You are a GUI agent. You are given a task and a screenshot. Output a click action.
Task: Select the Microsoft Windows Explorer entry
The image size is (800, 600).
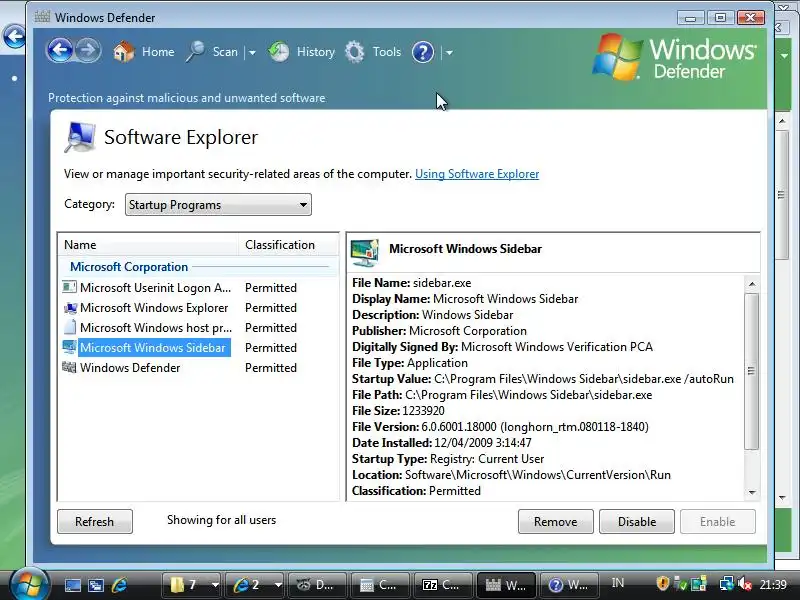154,308
